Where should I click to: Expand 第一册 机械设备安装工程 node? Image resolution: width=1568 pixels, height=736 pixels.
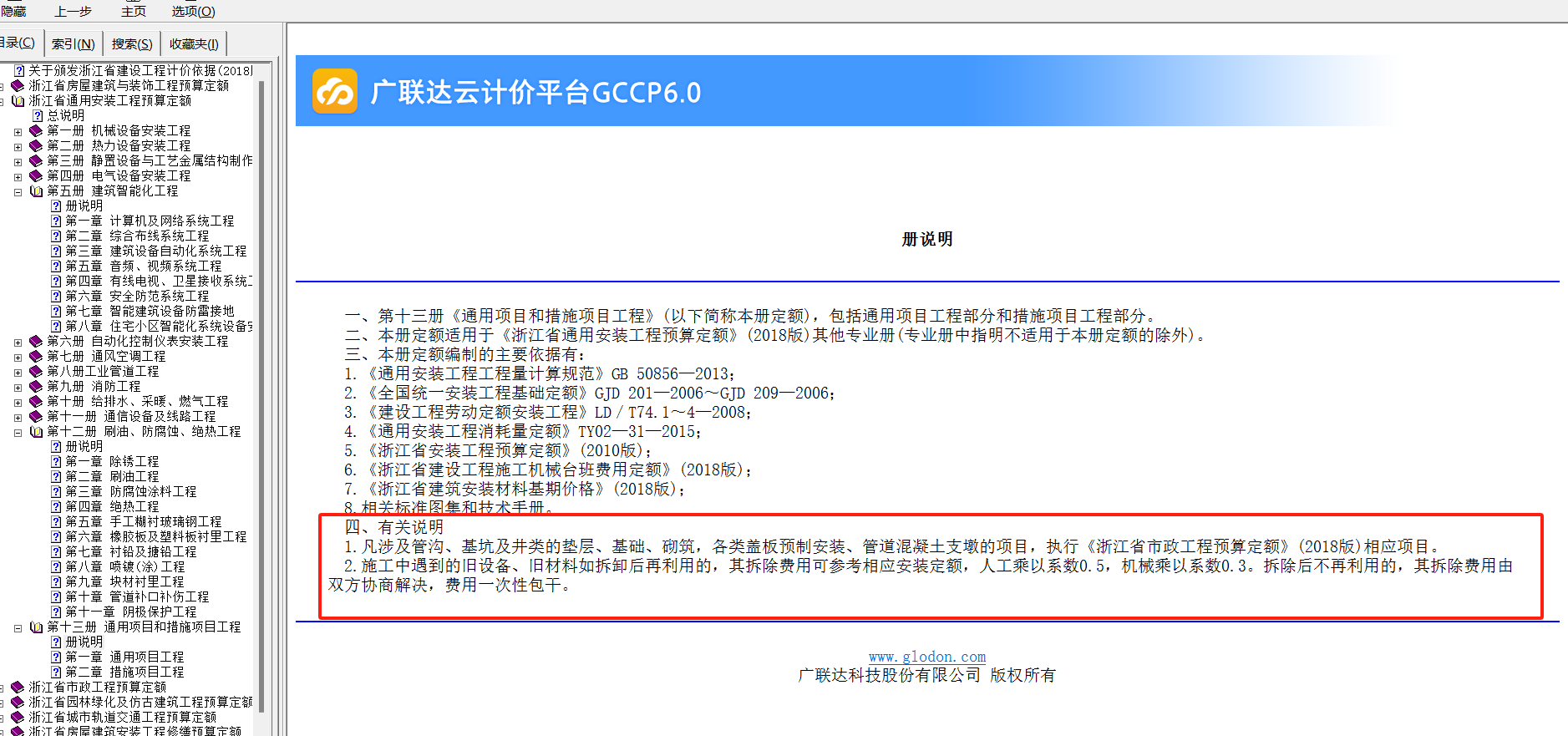[x=18, y=131]
